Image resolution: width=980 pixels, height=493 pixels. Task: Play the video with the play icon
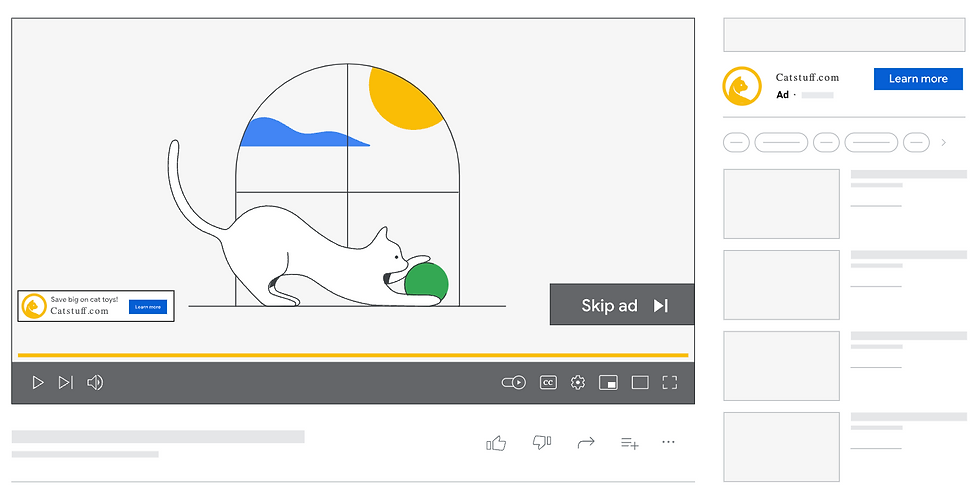point(38,382)
